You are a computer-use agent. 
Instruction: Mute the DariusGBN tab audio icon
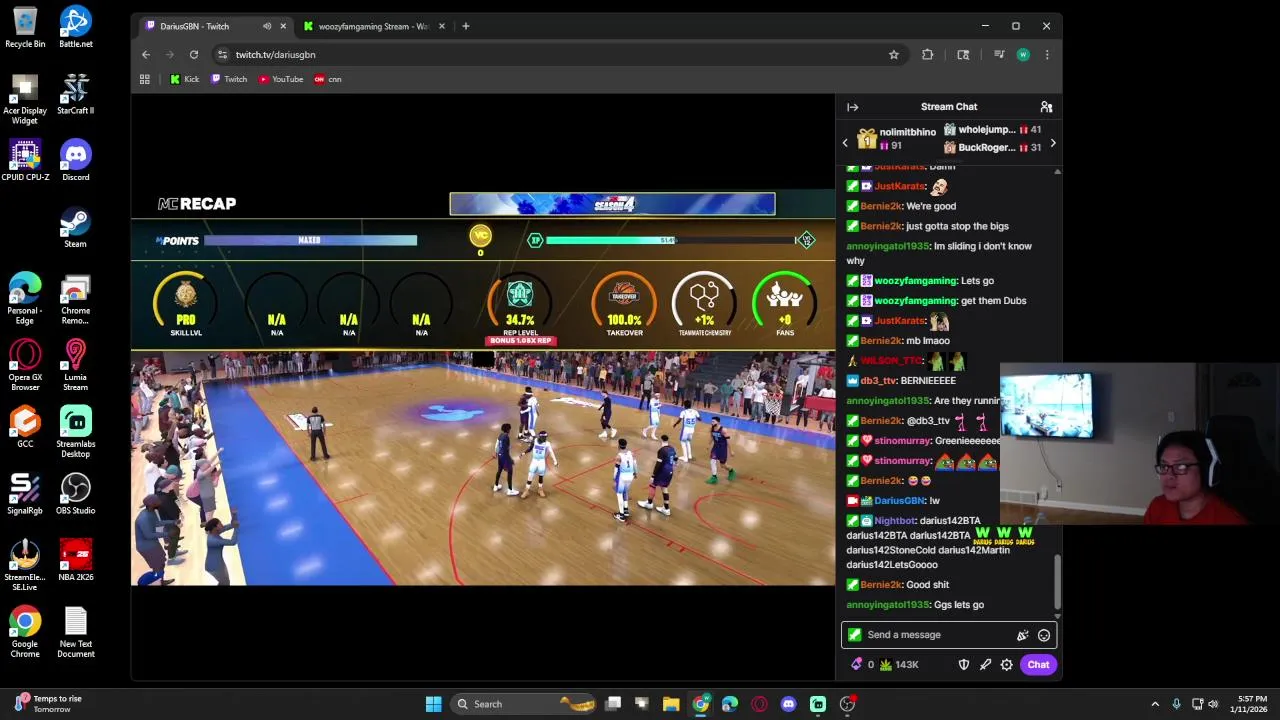coord(267,26)
